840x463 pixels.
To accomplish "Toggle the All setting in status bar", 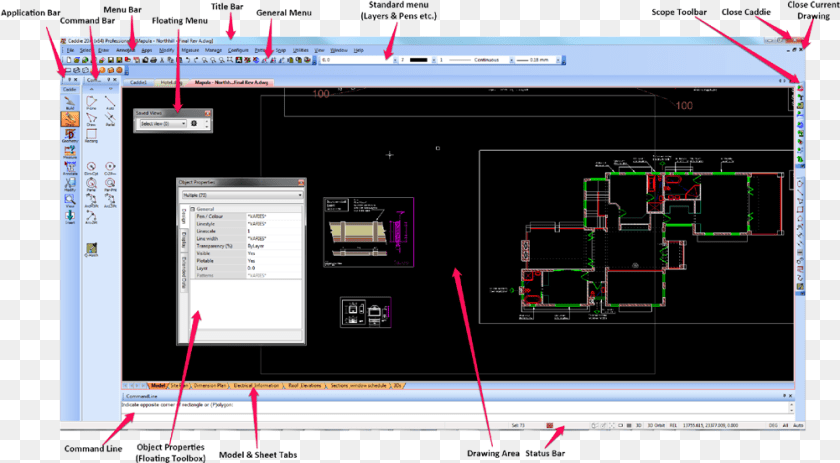I will tap(785, 425).
